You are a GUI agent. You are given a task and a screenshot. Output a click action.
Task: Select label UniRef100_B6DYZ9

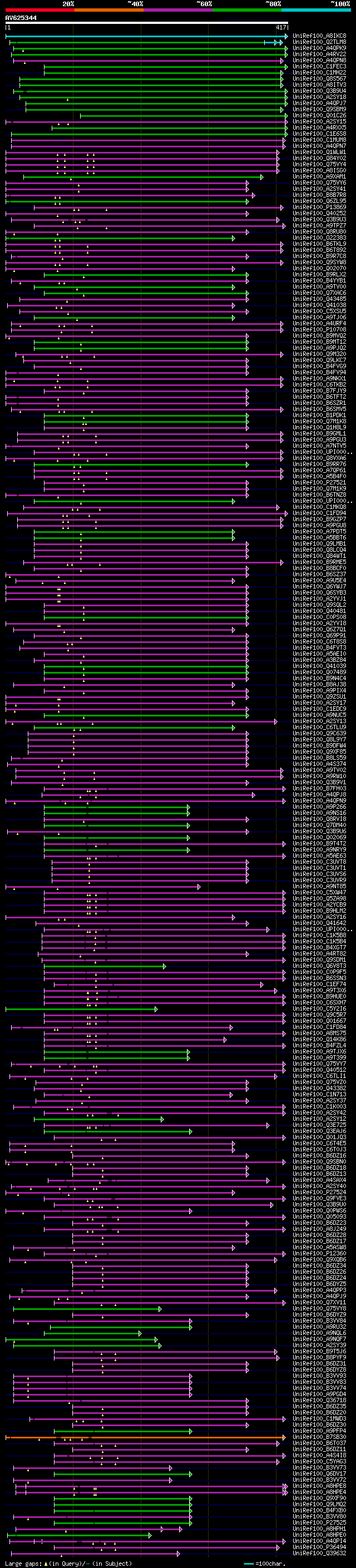click(x=319, y=1315)
